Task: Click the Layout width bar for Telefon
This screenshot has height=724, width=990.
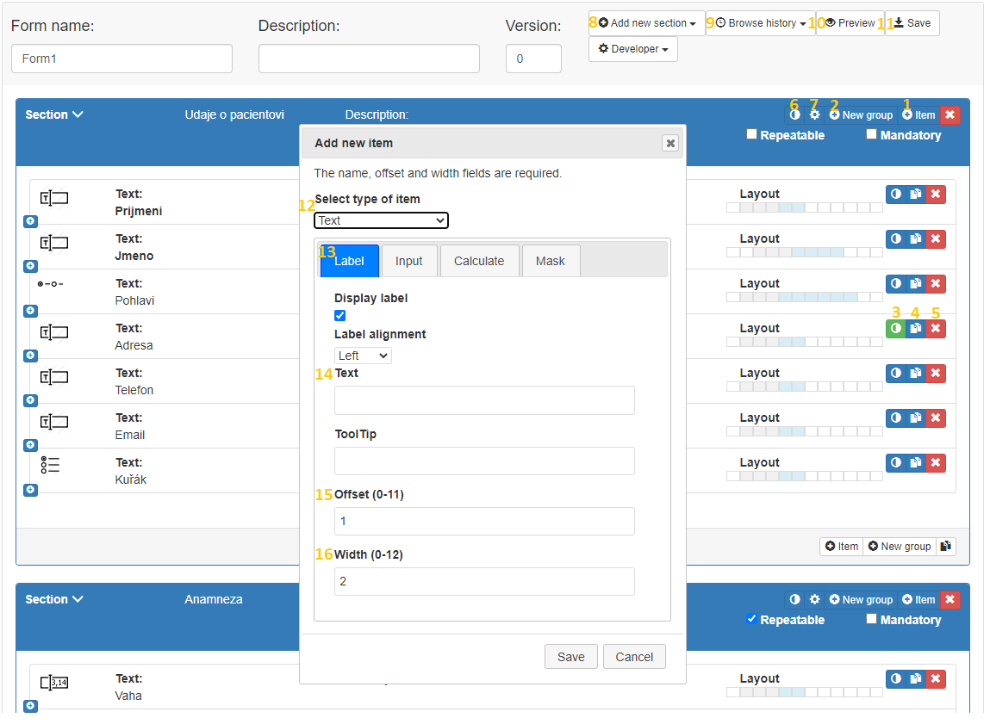Action: pyautogui.click(x=804, y=386)
